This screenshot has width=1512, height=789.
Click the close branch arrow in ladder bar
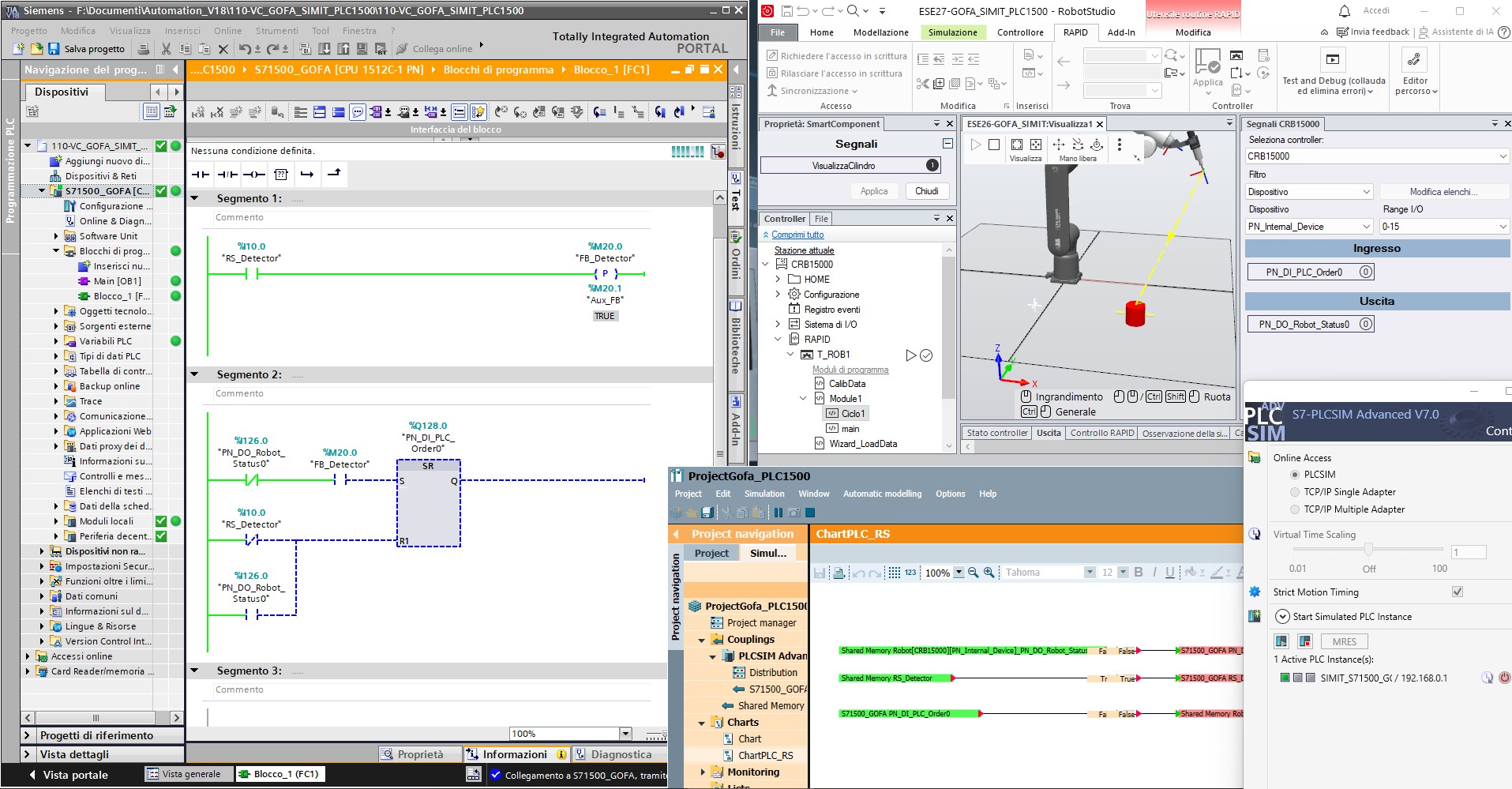tap(334, 174)
